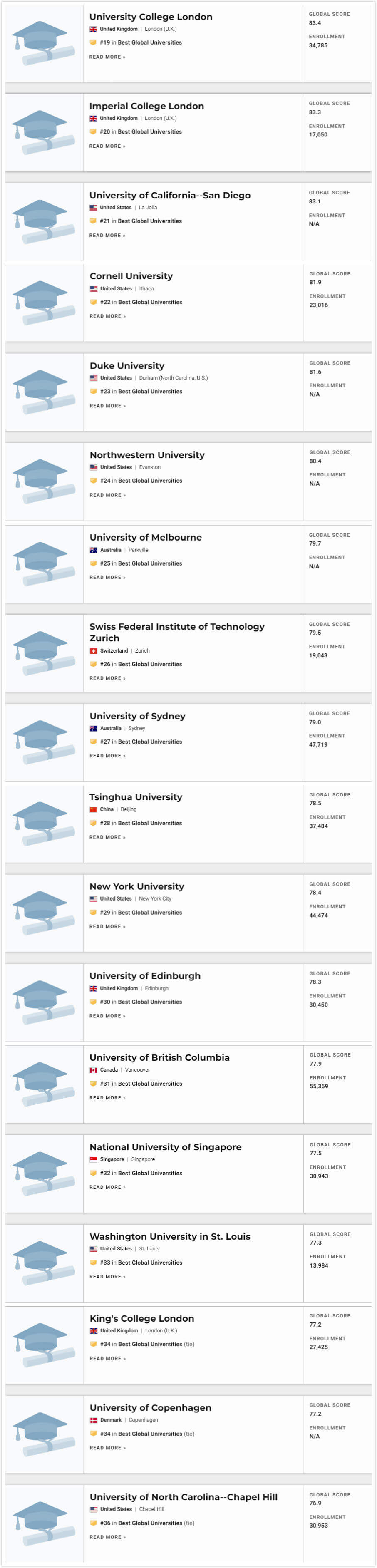Click Canada flag icon under British Columbia

point(93,1069)
